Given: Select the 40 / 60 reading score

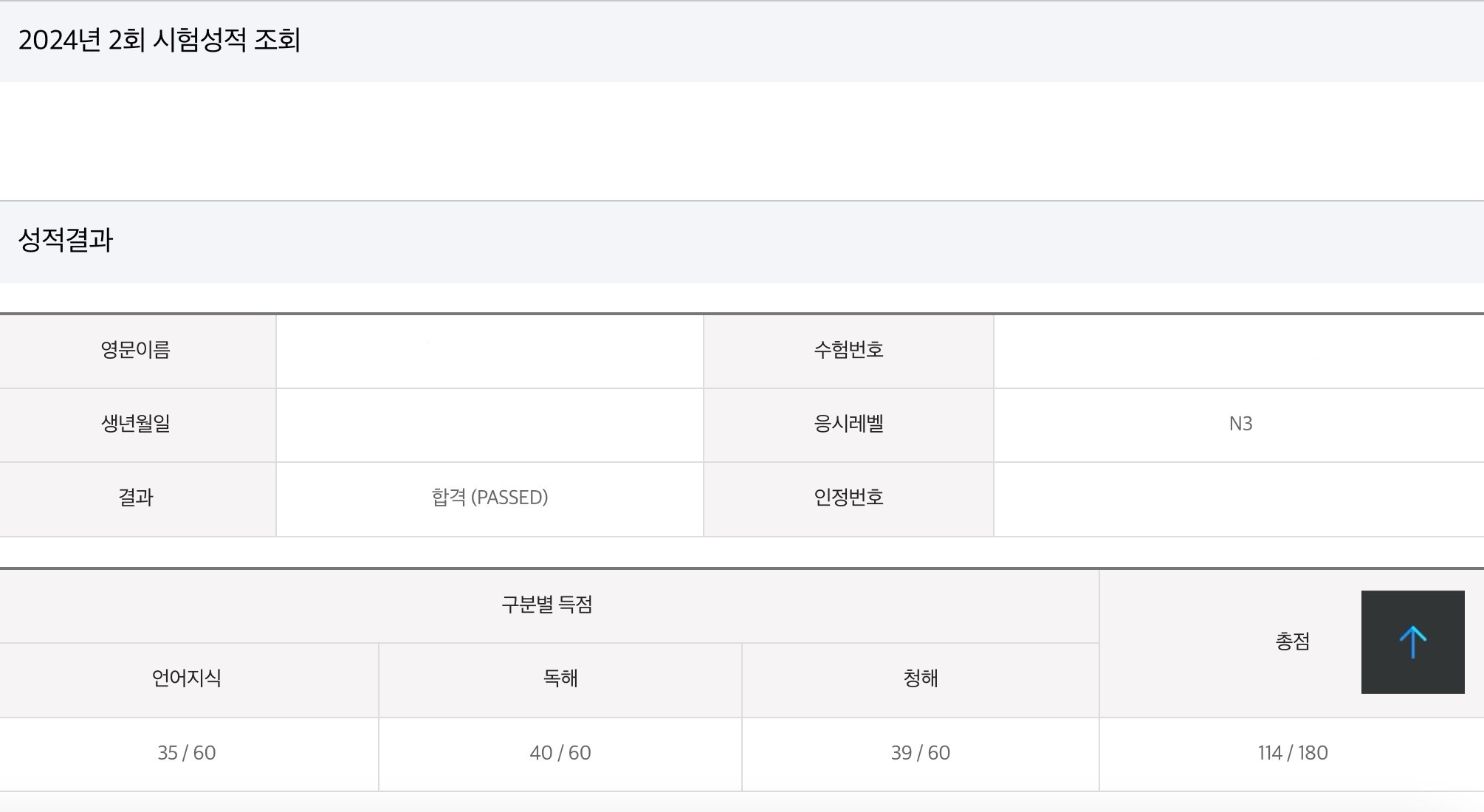Looking at the screenshot, I should click(560, 753).
